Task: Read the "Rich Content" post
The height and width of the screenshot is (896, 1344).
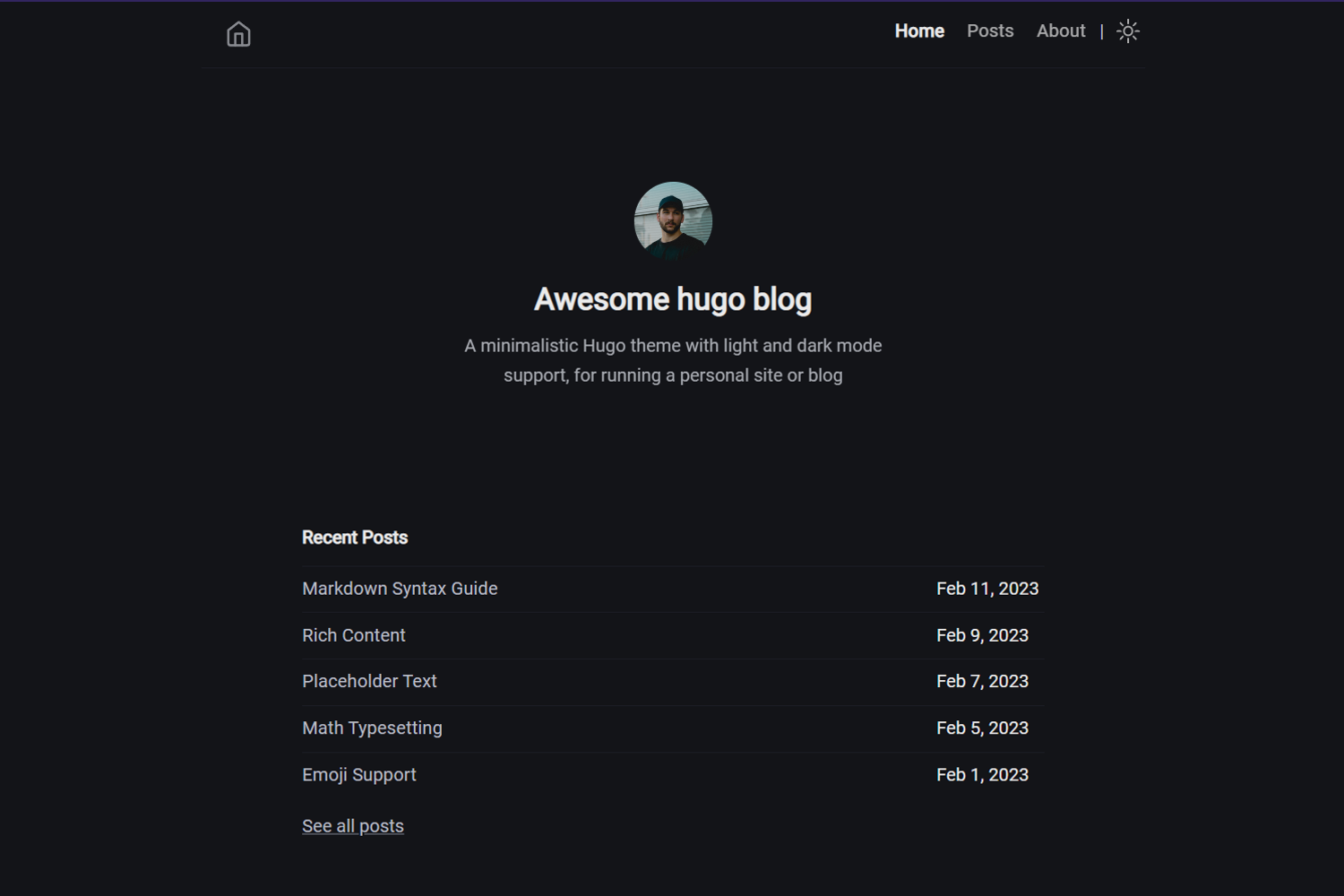Action: (x=353, y=635)
